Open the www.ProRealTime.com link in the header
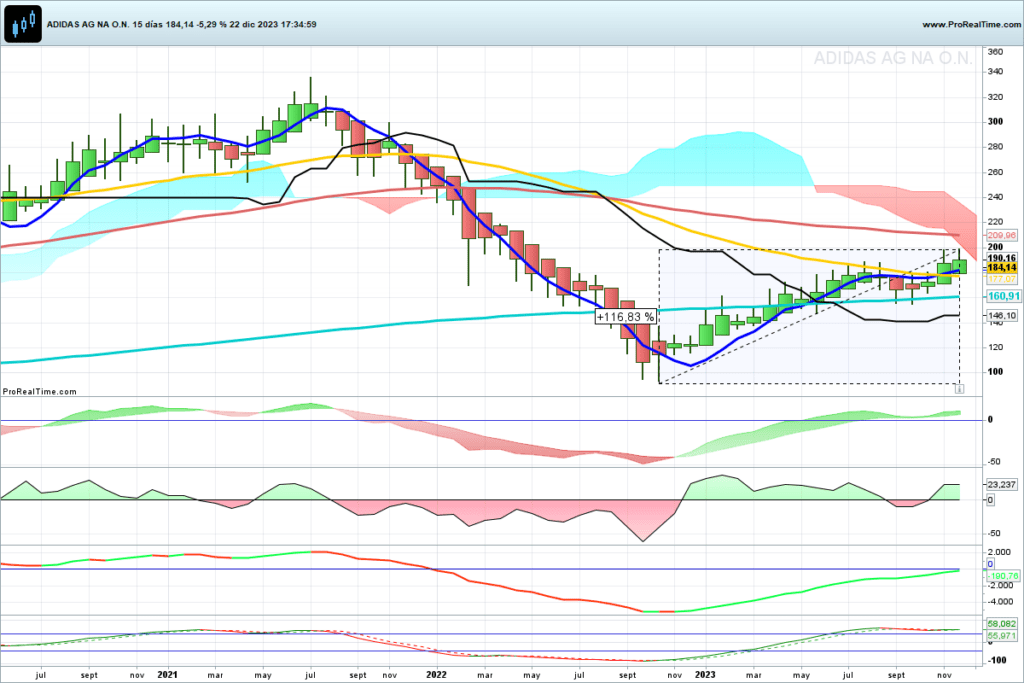Viewport: 1024px width, 683px height. click(x=971, y=24)
